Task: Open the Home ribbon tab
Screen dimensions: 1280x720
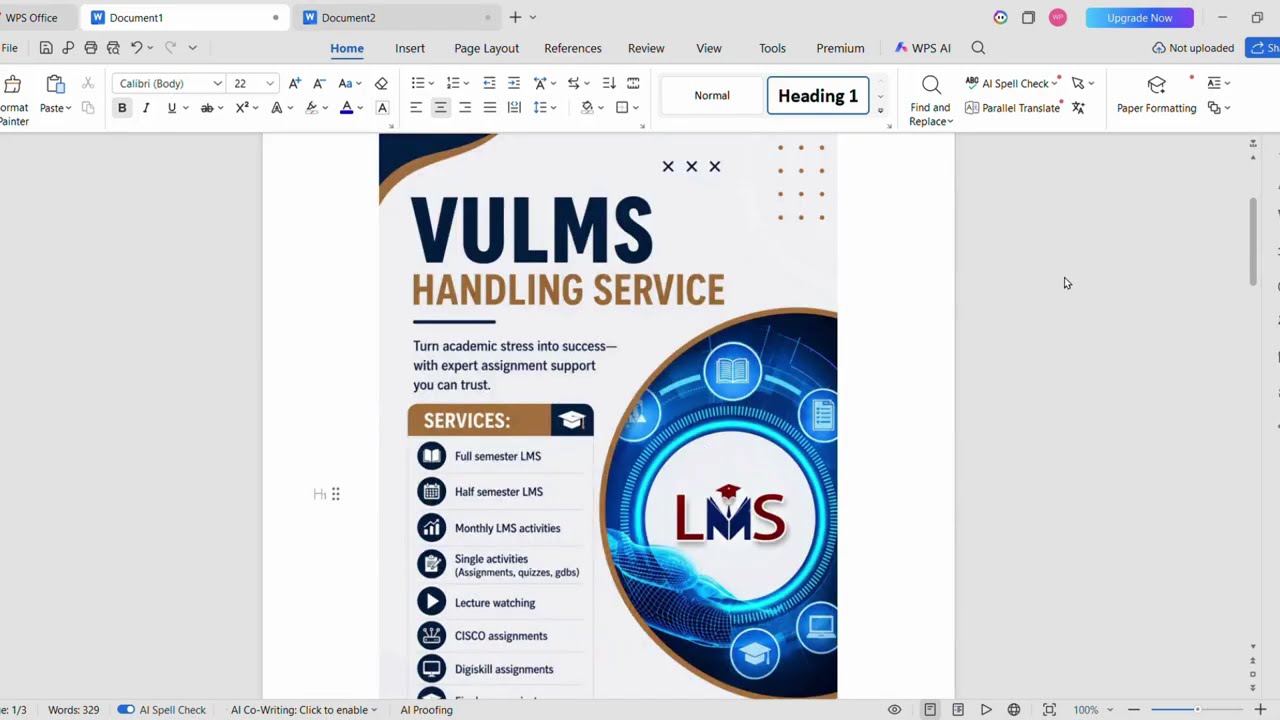Action: click(x=347, y=48)
